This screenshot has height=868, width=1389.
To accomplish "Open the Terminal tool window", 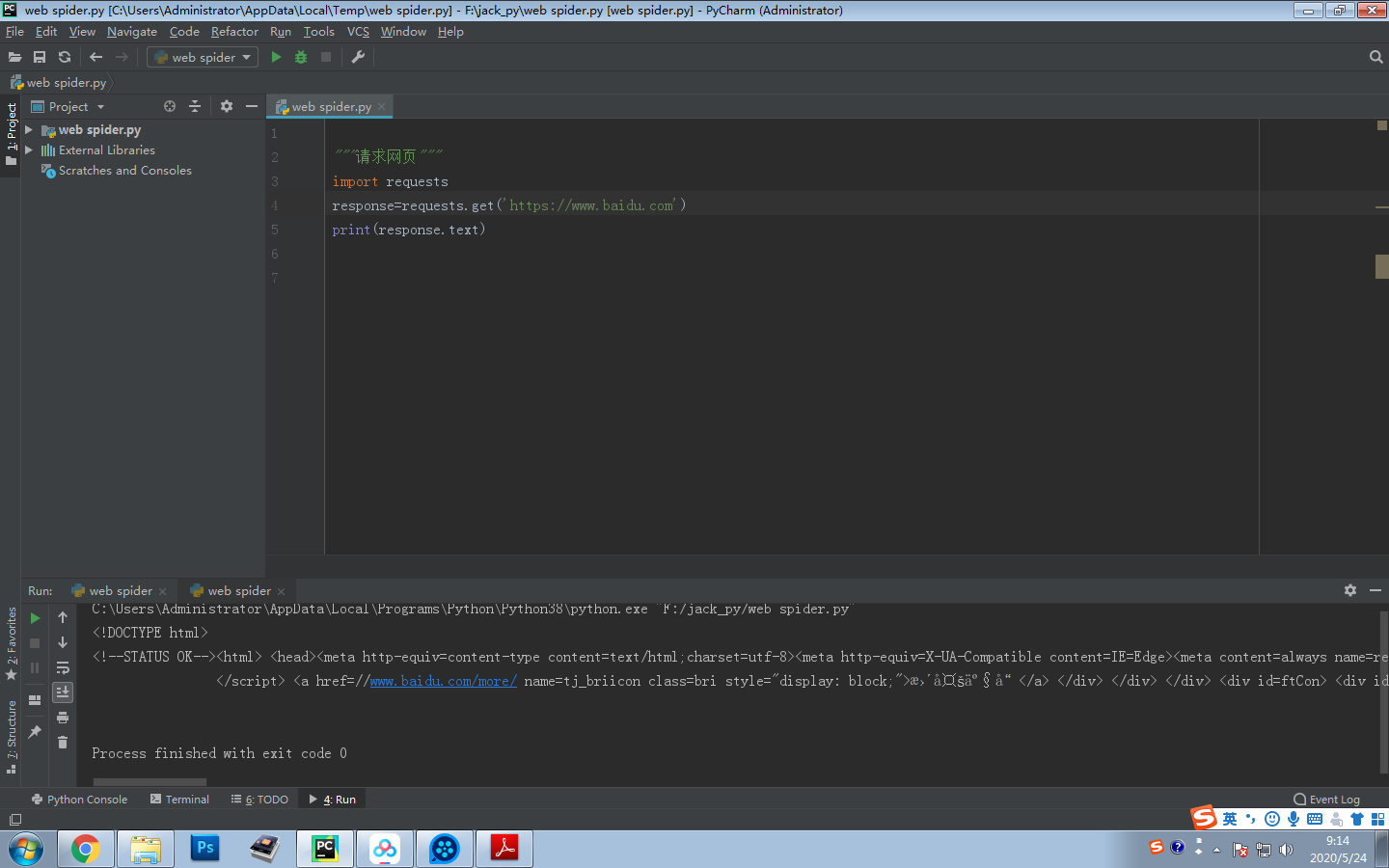I will point(179,800).
